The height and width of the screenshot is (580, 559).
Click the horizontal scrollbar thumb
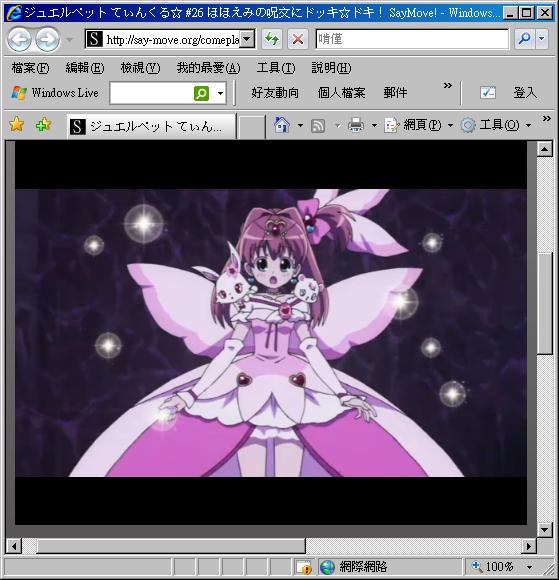click(171, 546)
